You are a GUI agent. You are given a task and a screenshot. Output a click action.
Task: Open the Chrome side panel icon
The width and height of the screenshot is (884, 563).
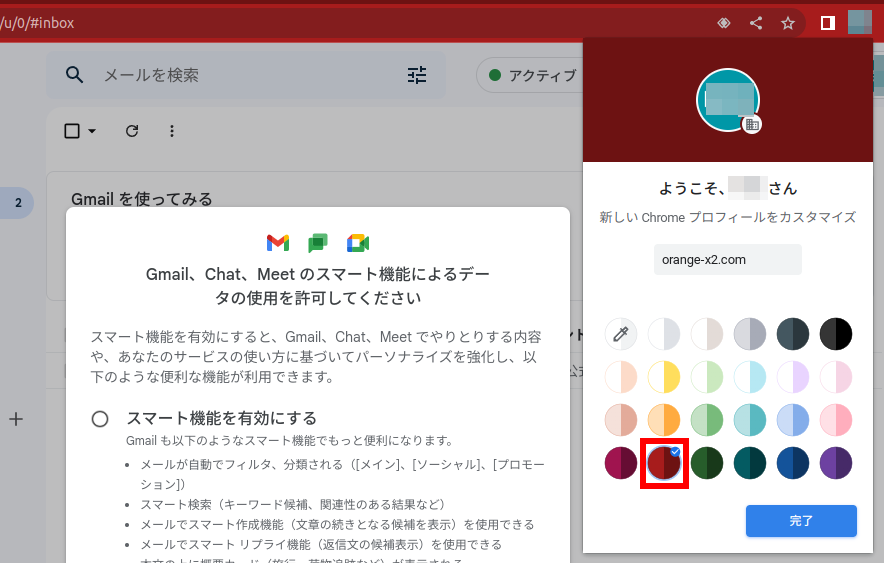pos(827,23)
